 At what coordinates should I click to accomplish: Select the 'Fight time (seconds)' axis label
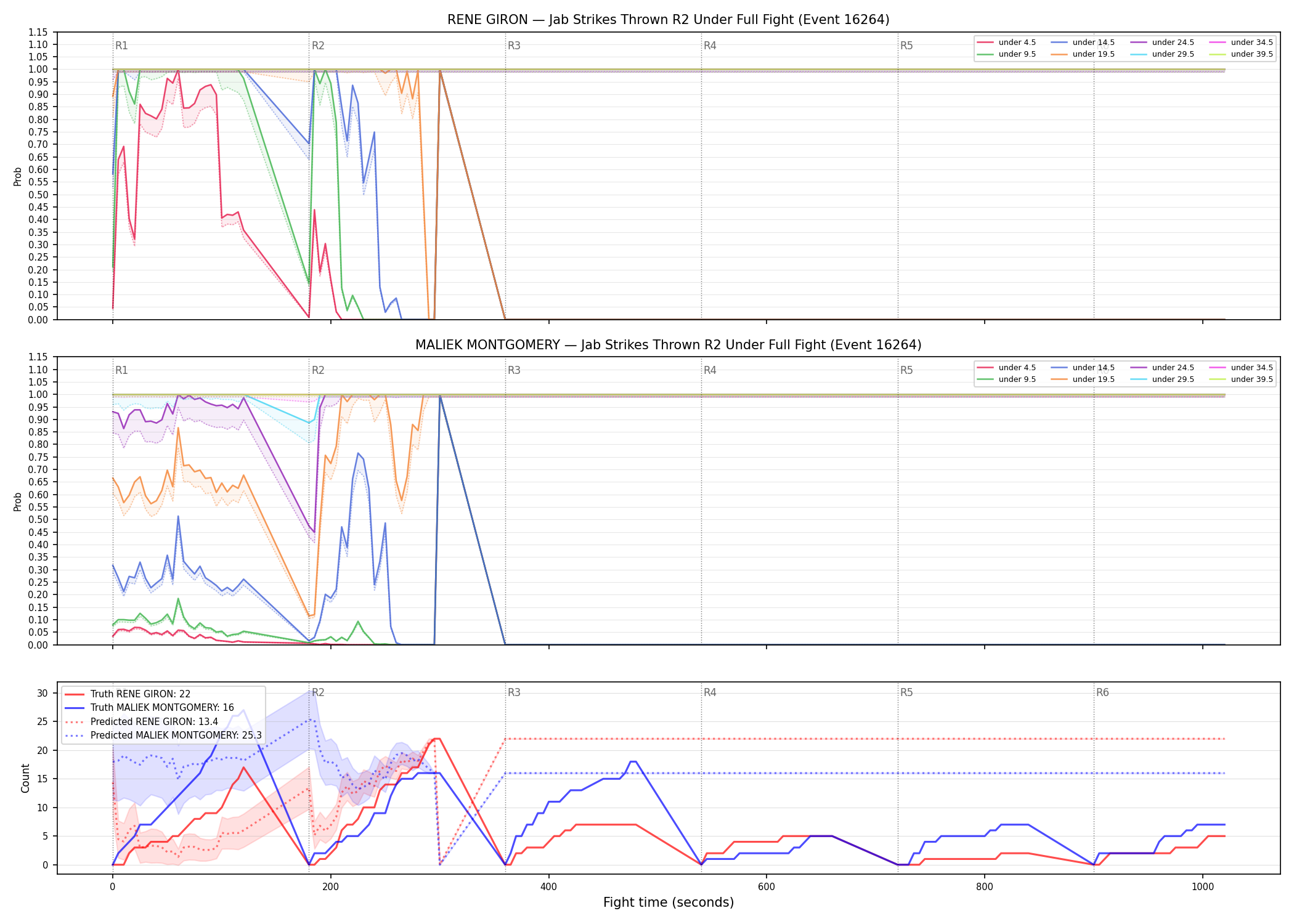coord(669,902)
